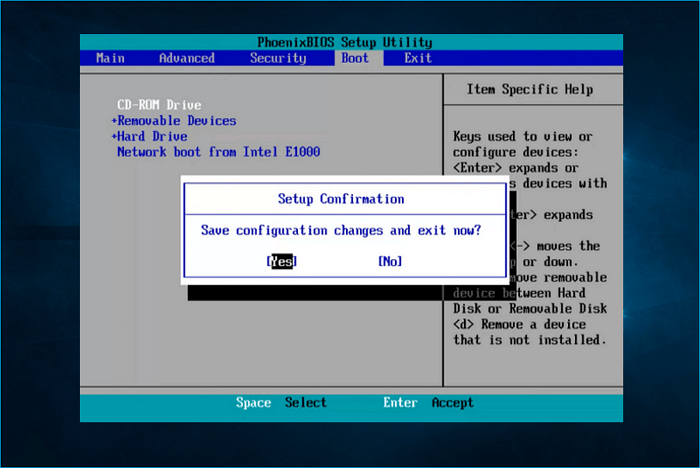
Task: Expand the plus before Removable Devices
Action: coord(114,121)
